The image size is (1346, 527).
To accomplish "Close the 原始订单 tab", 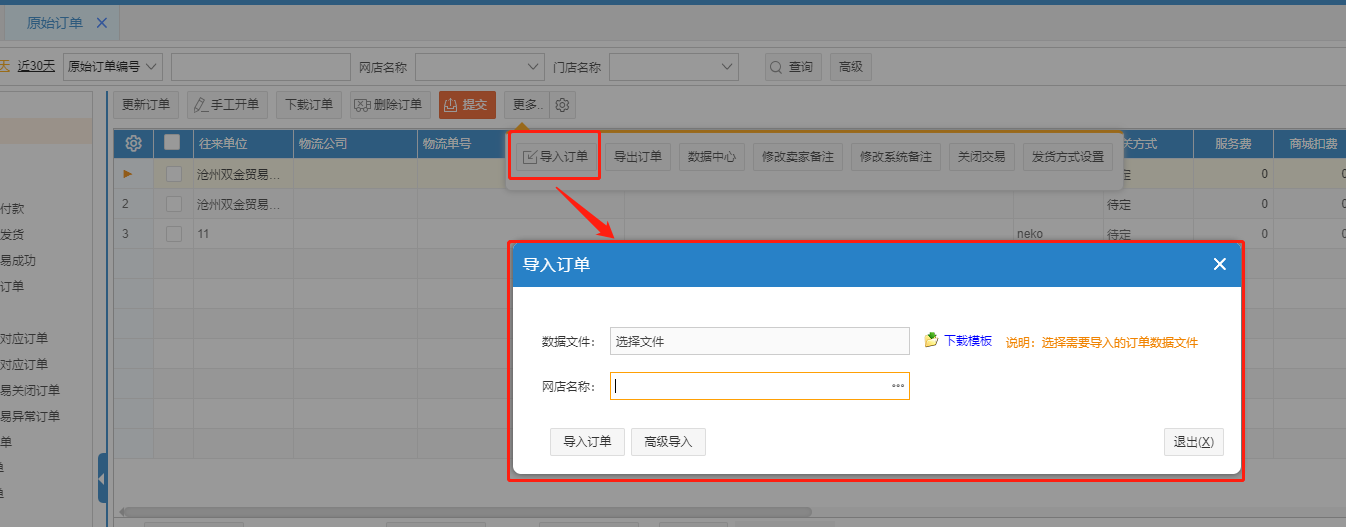I will click(x=102, y=22).
